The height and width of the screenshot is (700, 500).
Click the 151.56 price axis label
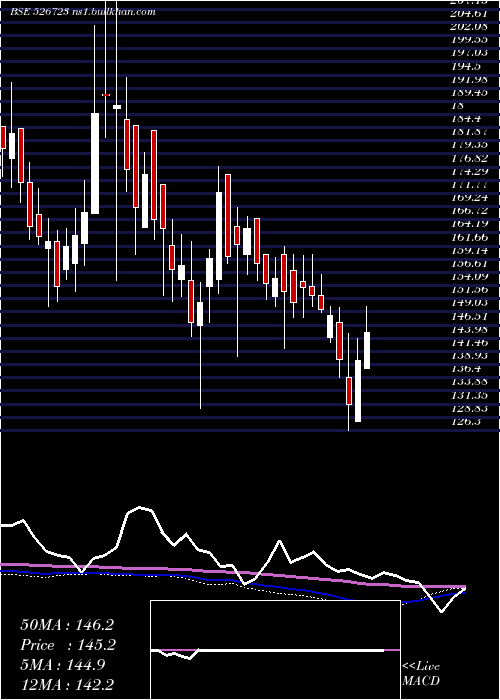click(x=468, y=289)
